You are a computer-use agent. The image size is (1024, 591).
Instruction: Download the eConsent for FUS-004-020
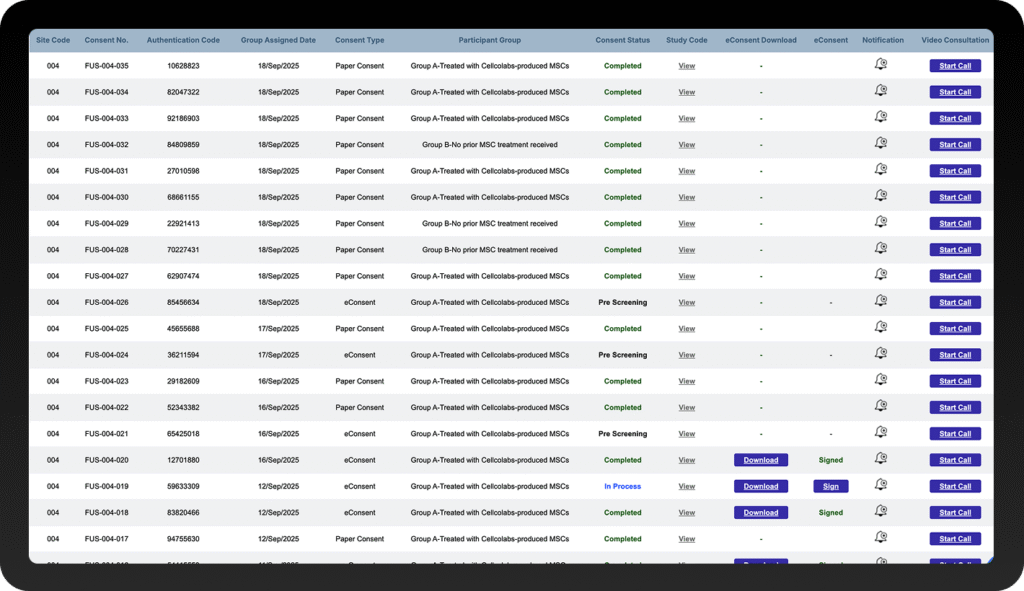click(761, 460)
